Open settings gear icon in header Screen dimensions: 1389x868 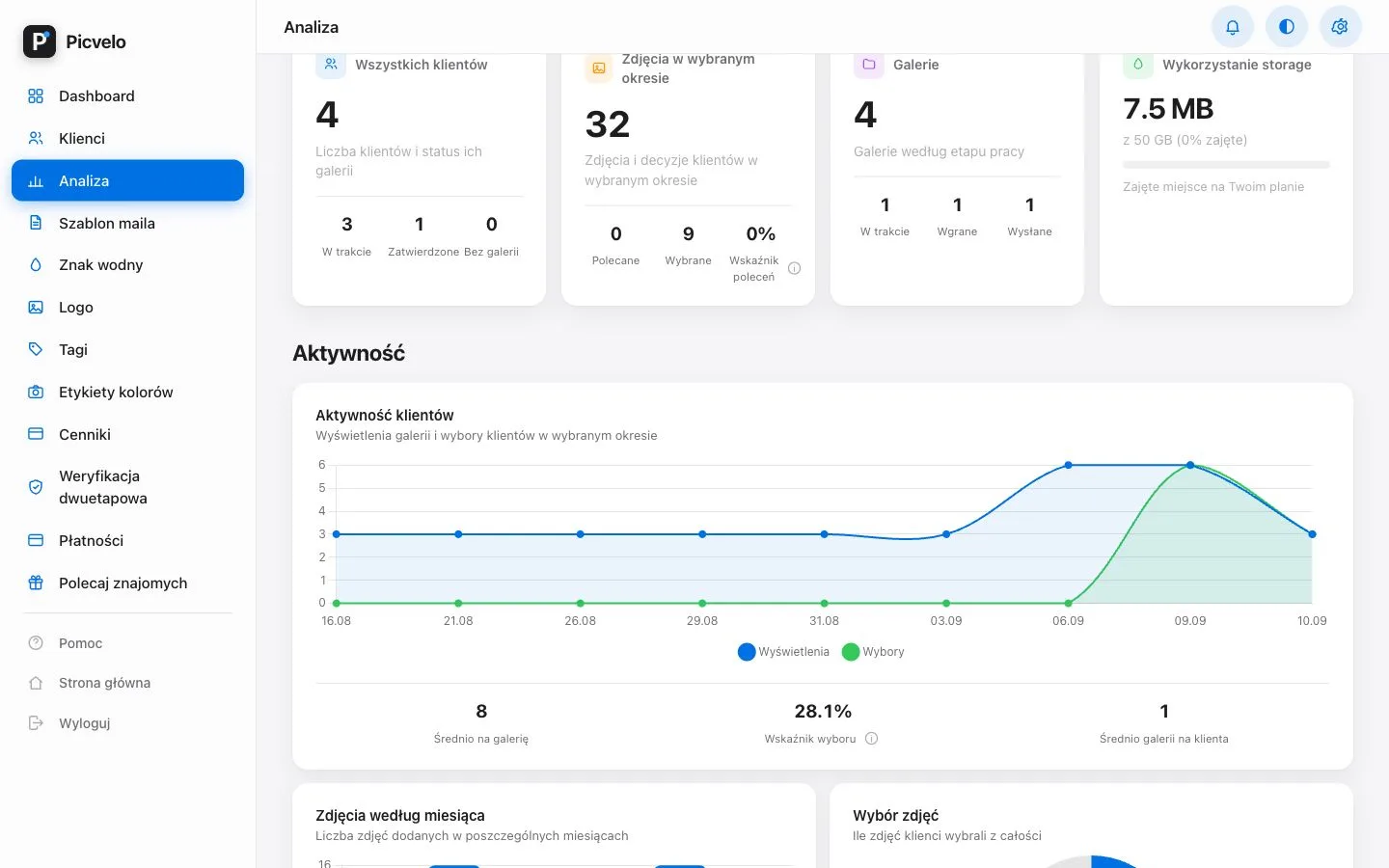[x=1340, y=27]
